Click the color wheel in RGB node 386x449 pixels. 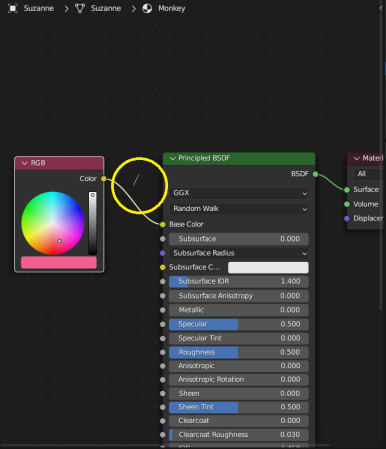coord(53,223)
